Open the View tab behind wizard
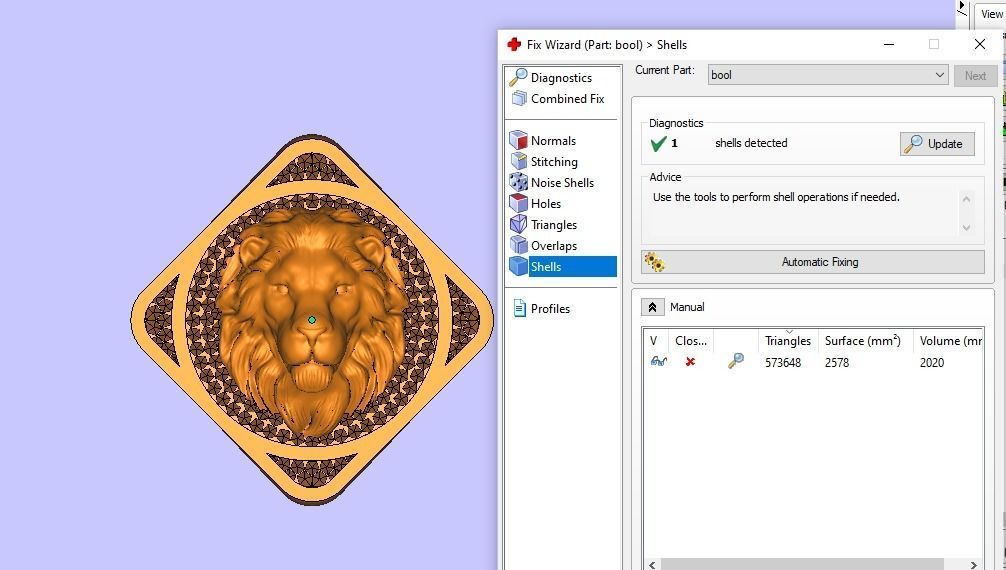 click(991, 14)
